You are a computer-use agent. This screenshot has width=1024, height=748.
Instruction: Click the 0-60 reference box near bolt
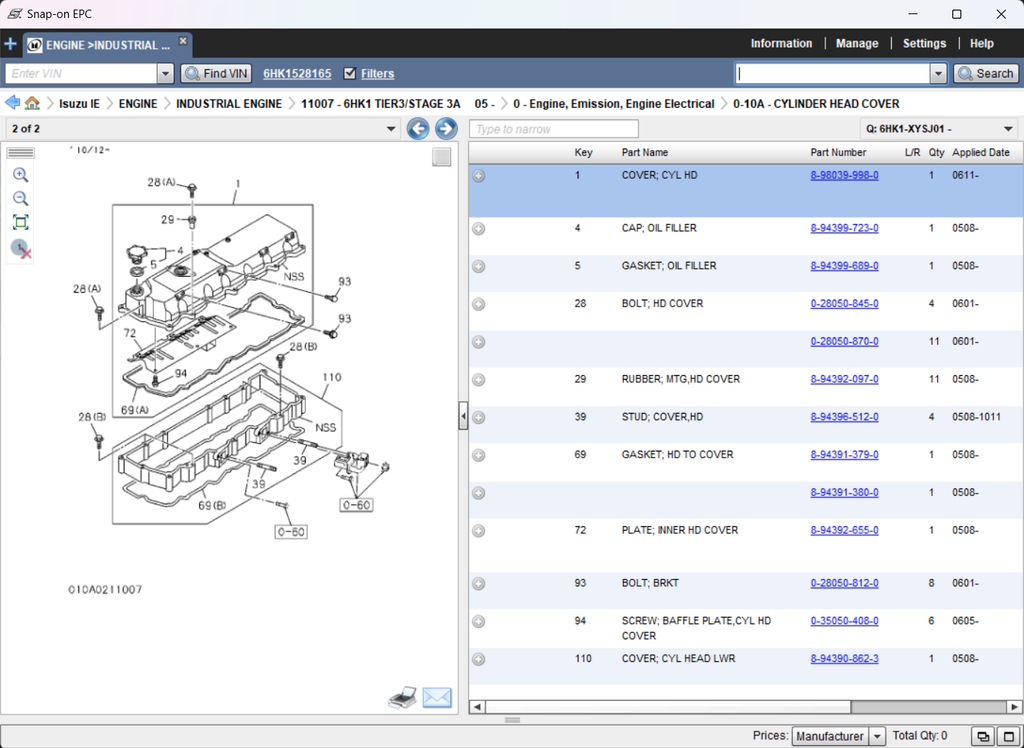coord(291,532)
